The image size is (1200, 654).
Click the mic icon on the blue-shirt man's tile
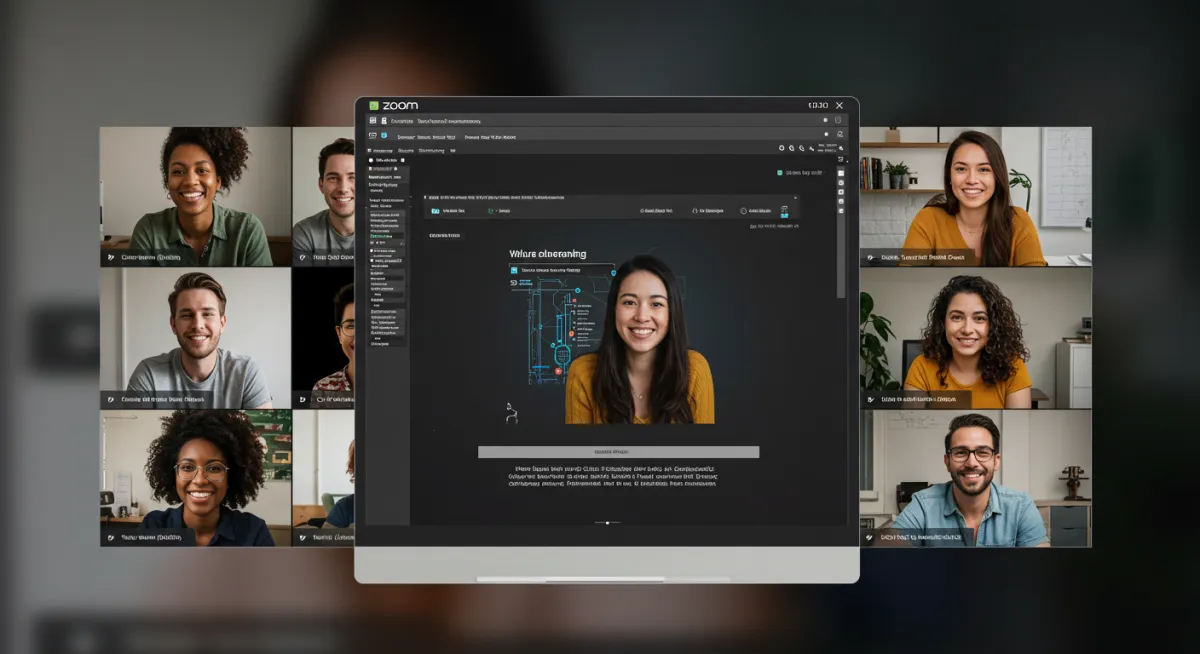pyautogui.click(x=870, y=538)
